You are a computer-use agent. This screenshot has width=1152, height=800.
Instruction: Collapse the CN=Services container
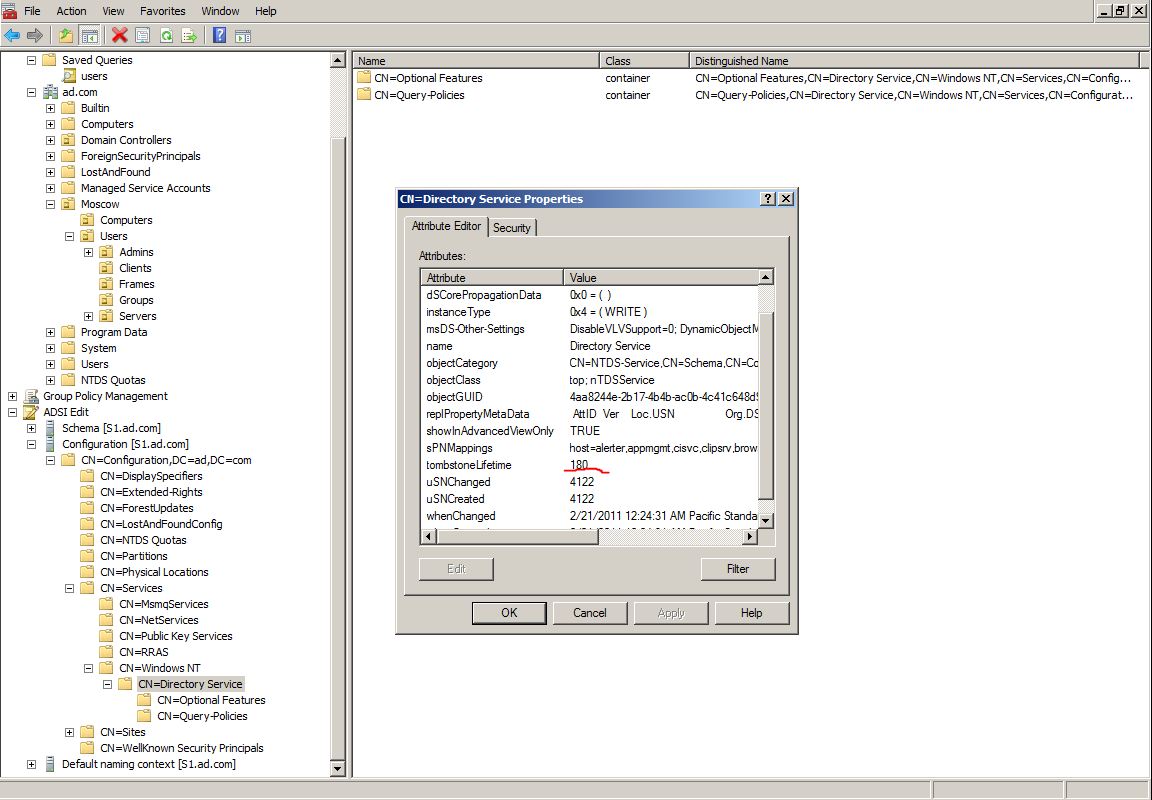coord(69,588)
